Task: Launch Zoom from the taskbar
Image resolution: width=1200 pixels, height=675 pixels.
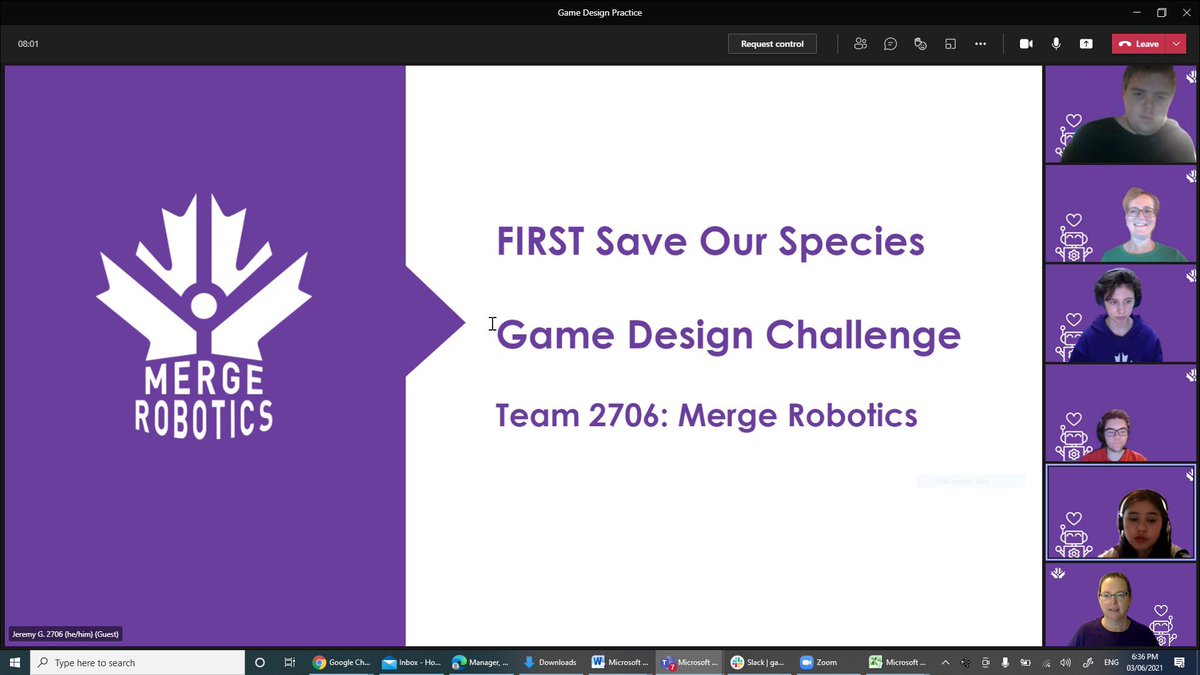Action: pos(824,662)
